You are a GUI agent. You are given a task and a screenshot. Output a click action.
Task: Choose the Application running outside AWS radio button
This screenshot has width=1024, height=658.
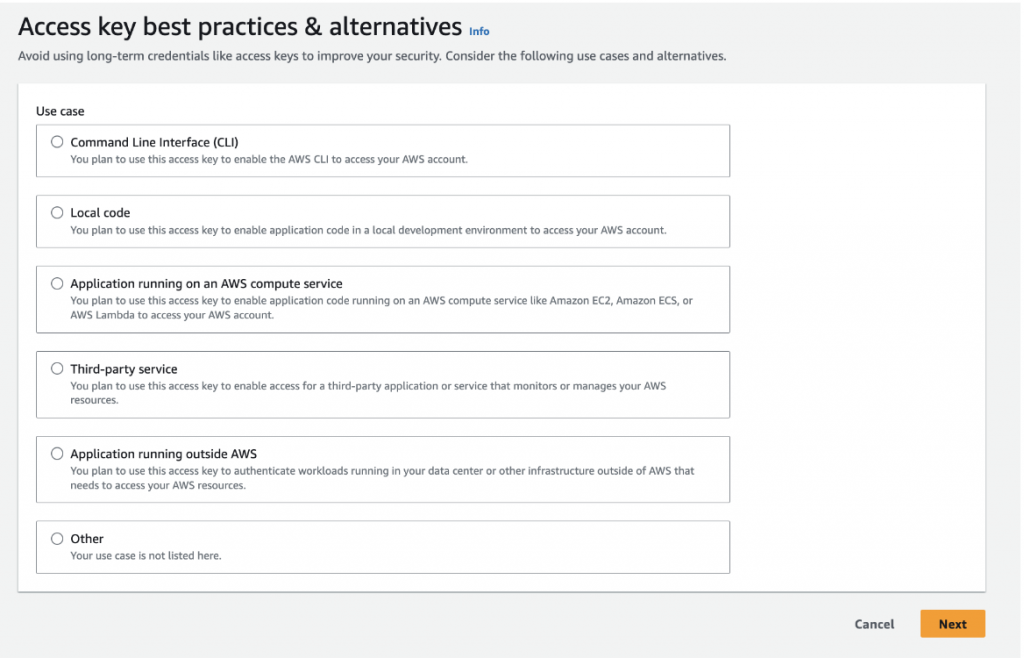(57, 454)
